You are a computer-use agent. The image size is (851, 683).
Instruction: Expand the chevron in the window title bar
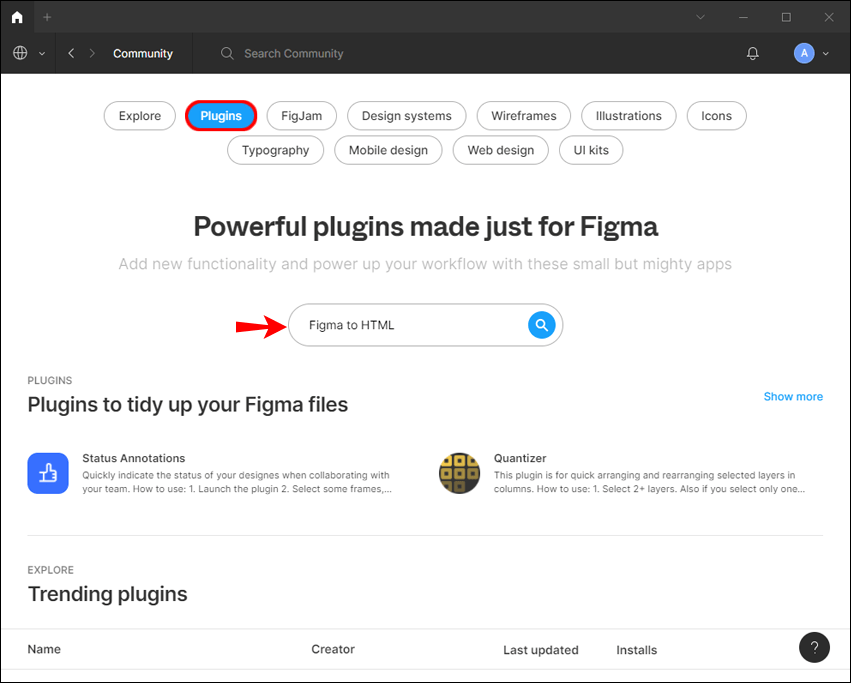click(x=700, y=17)
